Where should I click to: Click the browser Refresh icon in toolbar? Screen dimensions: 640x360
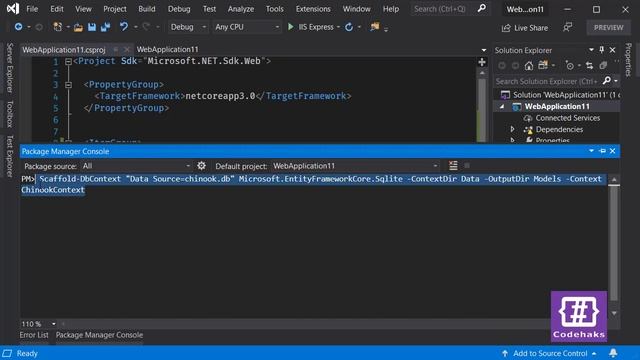[349, 27]
